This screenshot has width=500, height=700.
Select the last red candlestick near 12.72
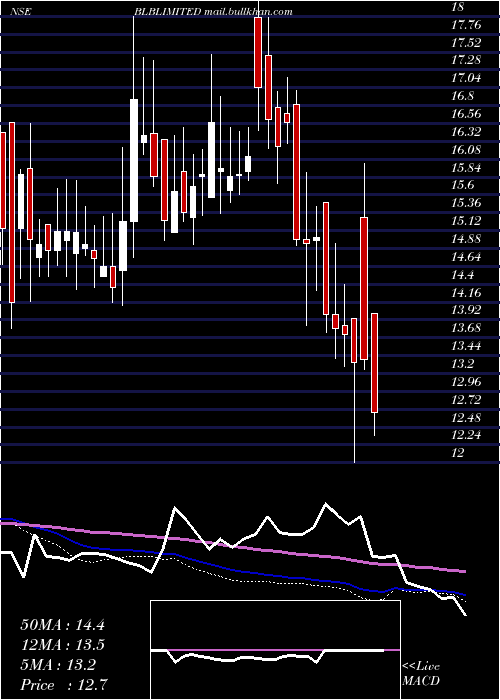(x=375, y=363)
